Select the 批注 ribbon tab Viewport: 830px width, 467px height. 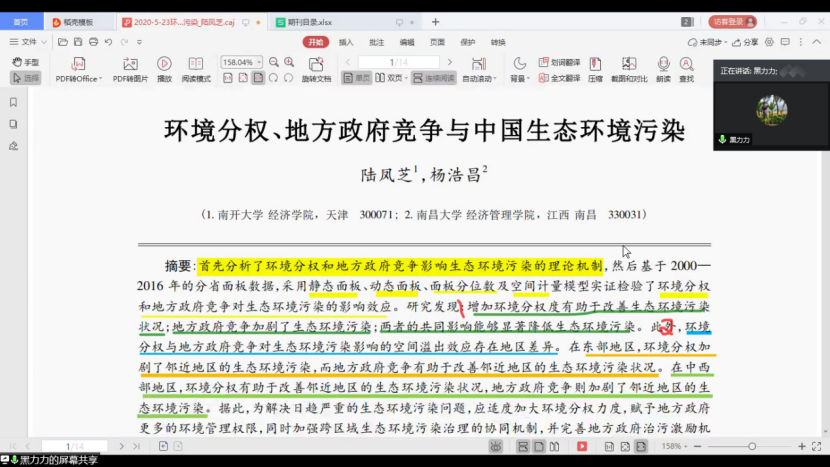click(376, 42)
